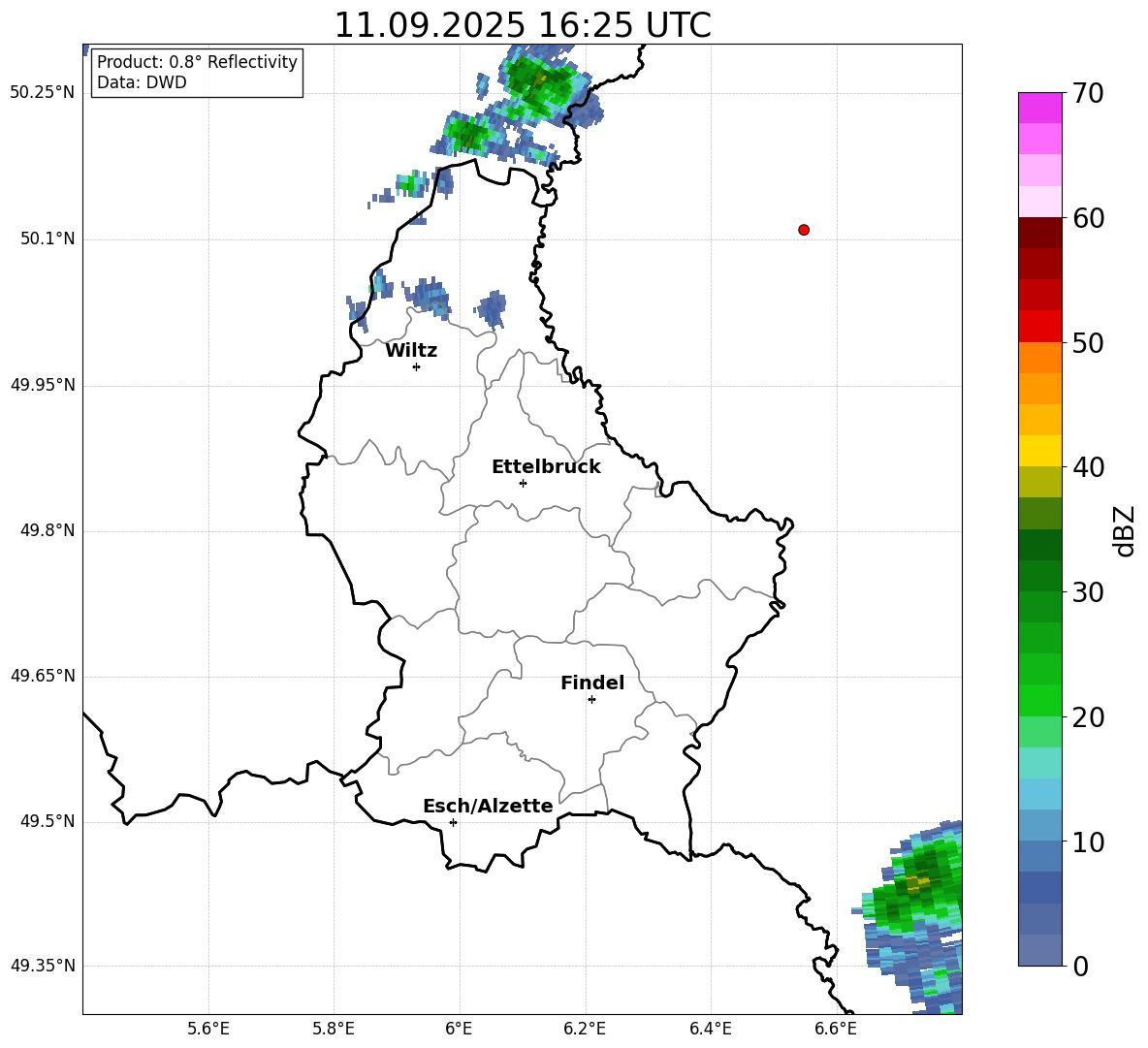Click the cross marker below the Esch/Alzette label
1148x1048 pixels.
(453, 822)
